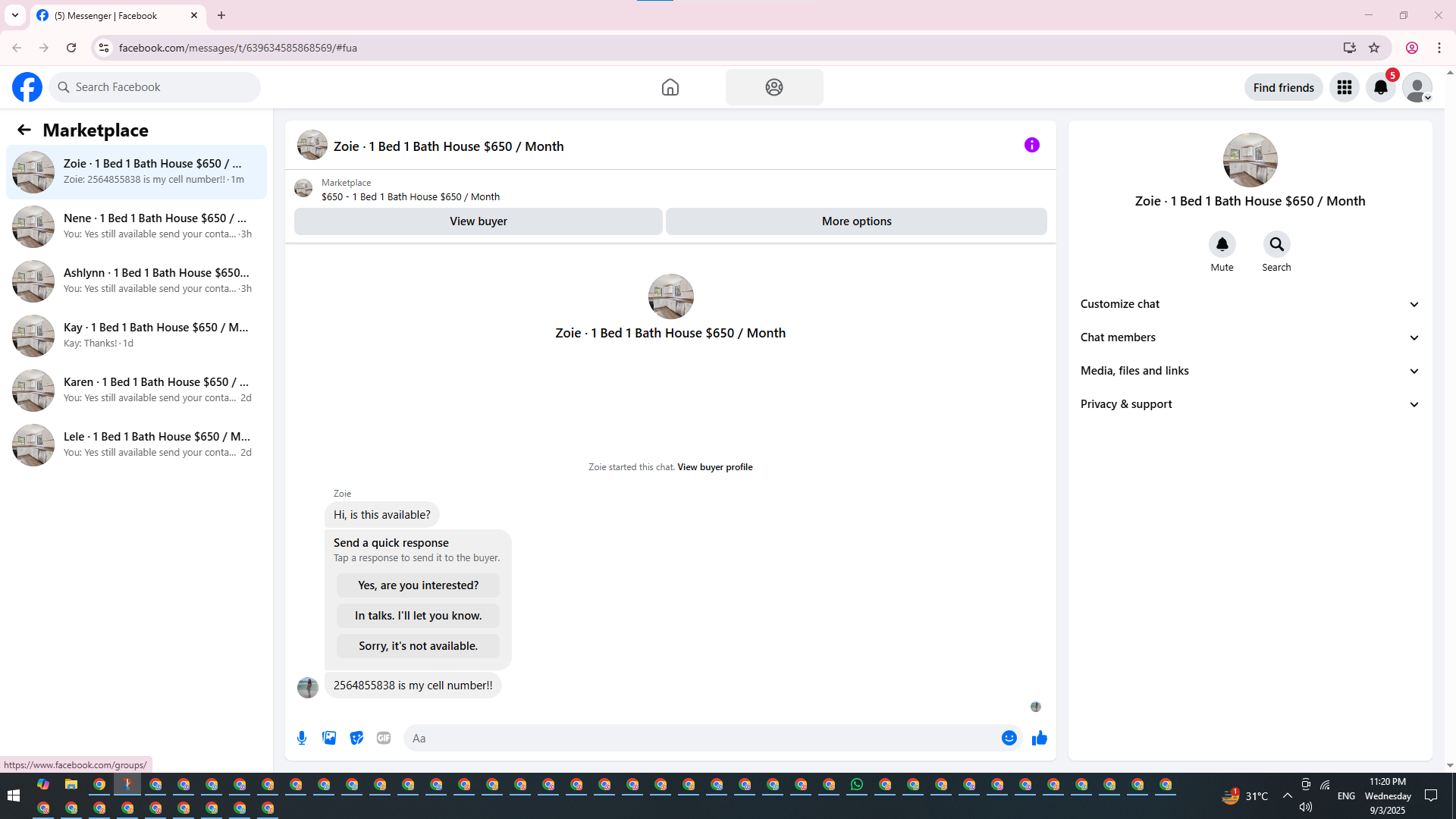Screen dimensions: 1456x819
Task: Click the View buyer button
Action: (x=479, y=221)
